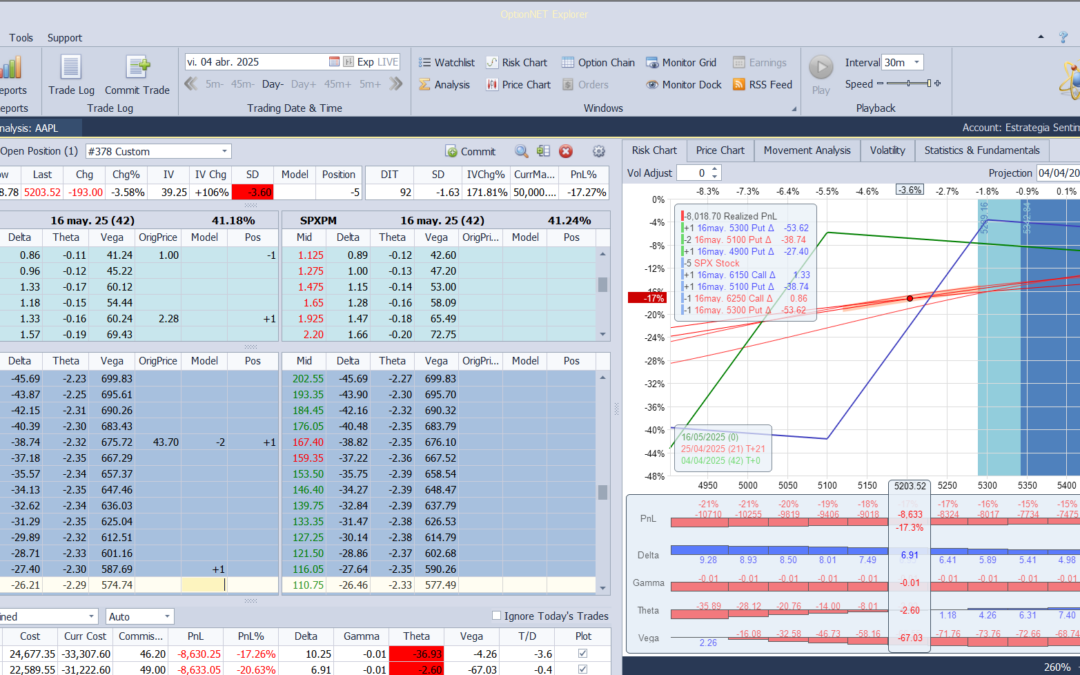Image resolution: width=1080 pixels, height=675 pixels.
Task: Switch to the Price Chart tab
Action: click(720, 150)
